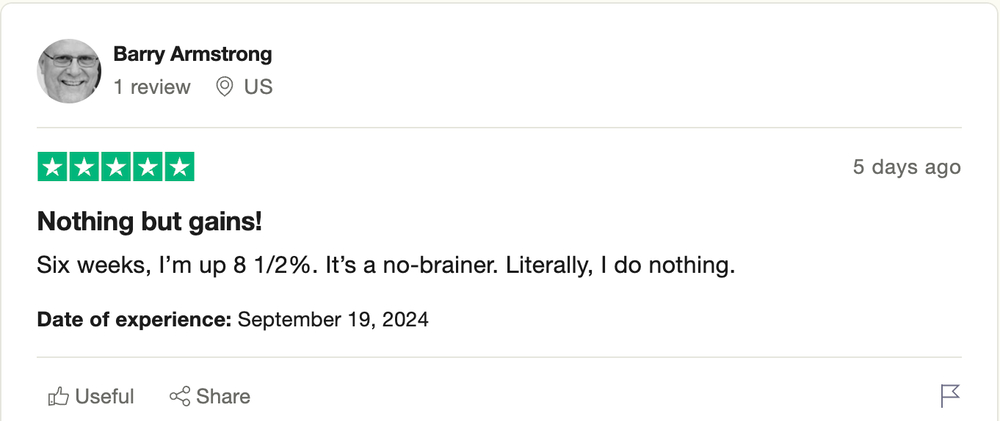Screen dimensions: 1000x421
Task: Mark review as Useful via text label
Action: tap(105, 397)
